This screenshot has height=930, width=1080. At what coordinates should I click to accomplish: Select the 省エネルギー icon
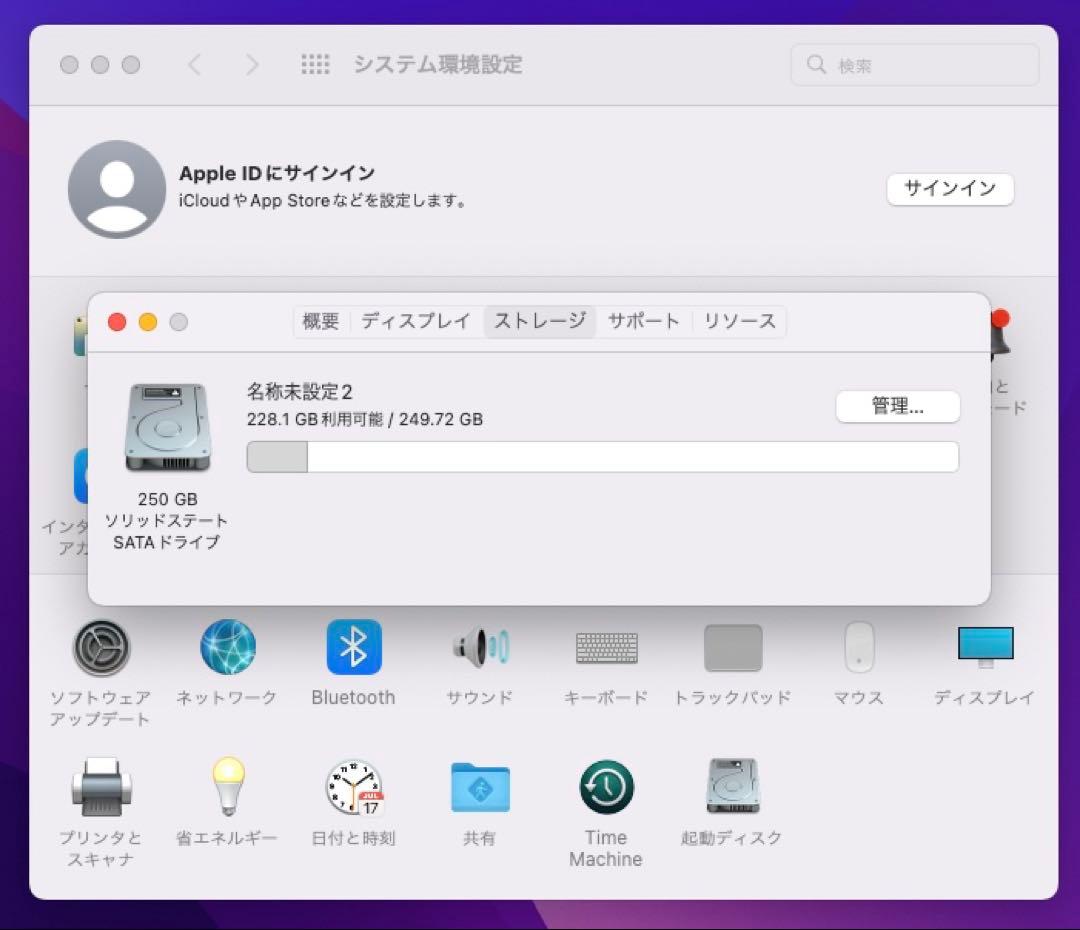(x=227, y=788)
